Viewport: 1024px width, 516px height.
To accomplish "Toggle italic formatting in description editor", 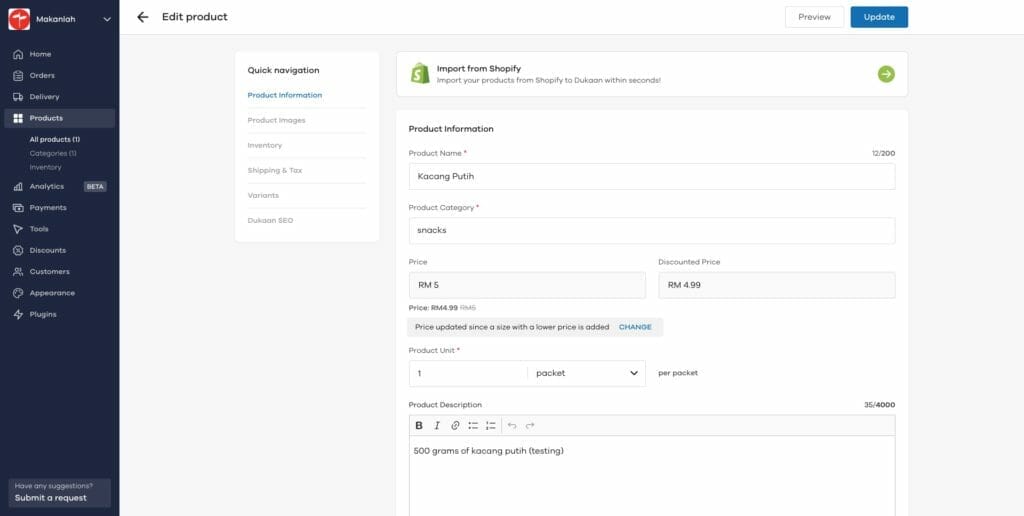I will (437, 426).
